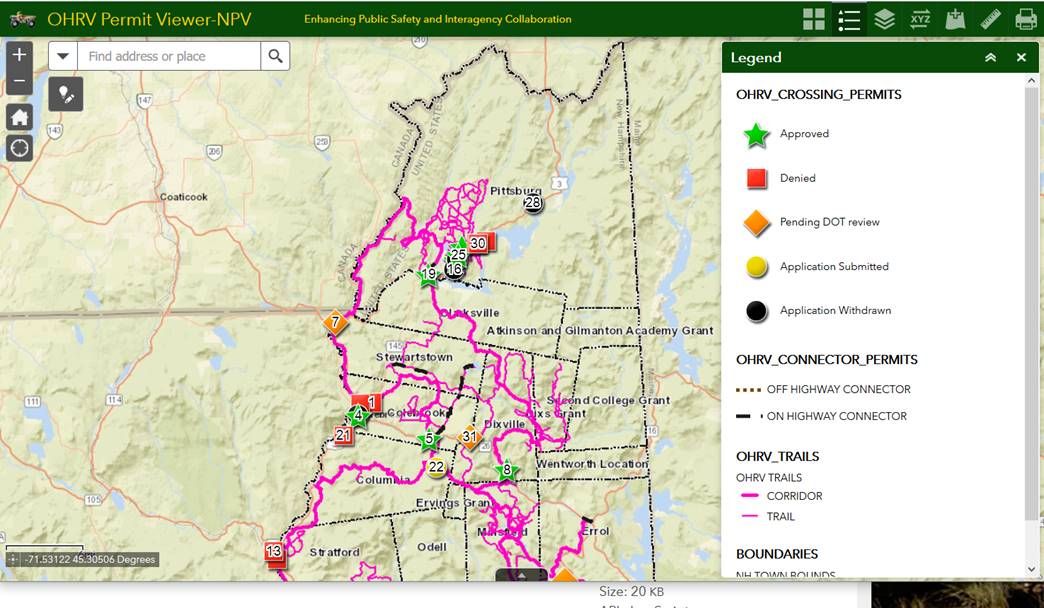
Task: Close the Legend panel
Action: coord(1021,58)
